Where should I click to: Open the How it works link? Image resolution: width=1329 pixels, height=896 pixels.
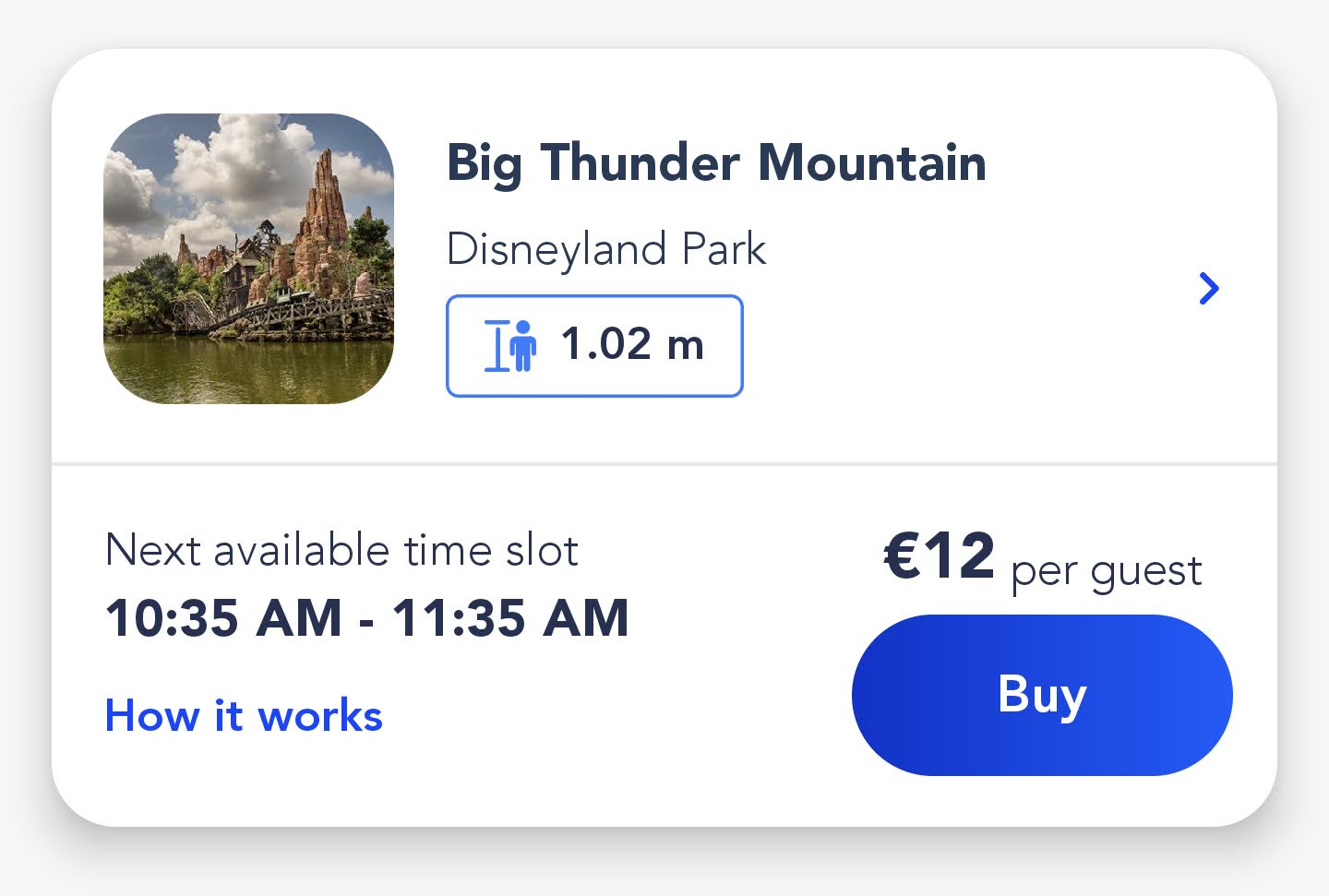244,716
